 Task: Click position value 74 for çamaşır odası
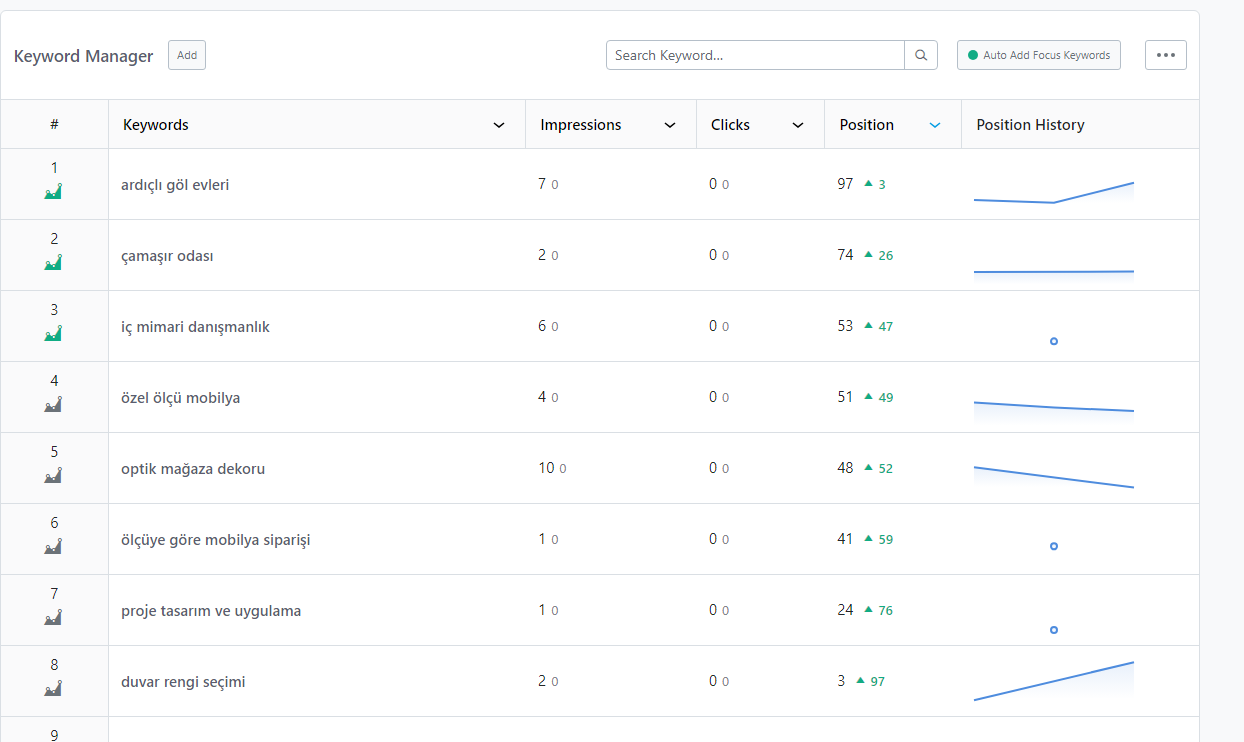[x=846, y=255]
